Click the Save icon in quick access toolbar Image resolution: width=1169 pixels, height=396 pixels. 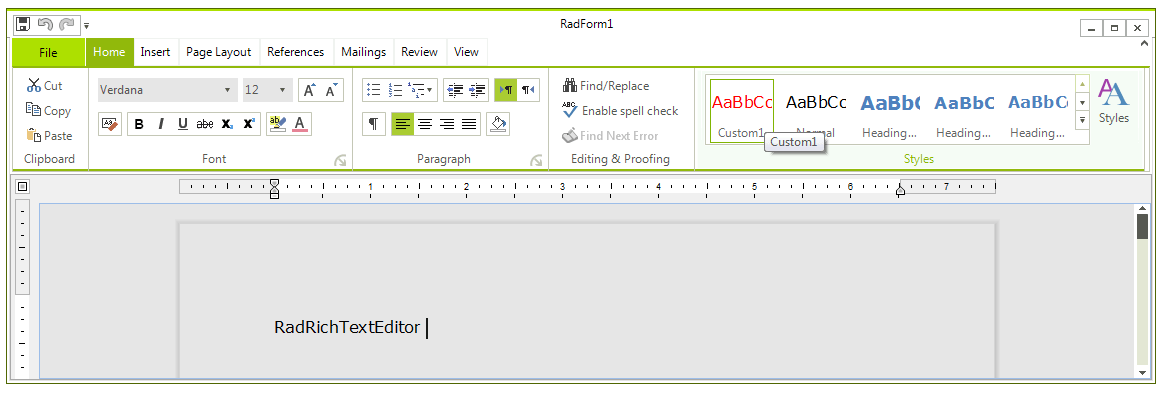[x=23, y=24]
